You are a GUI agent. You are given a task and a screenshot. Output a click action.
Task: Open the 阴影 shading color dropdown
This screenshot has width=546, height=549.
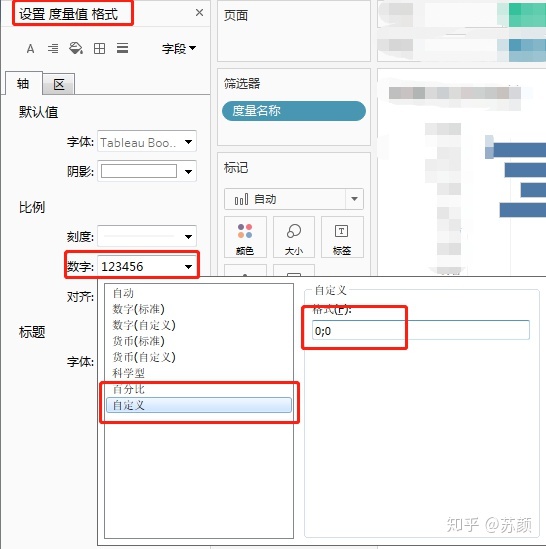(147, 171)
